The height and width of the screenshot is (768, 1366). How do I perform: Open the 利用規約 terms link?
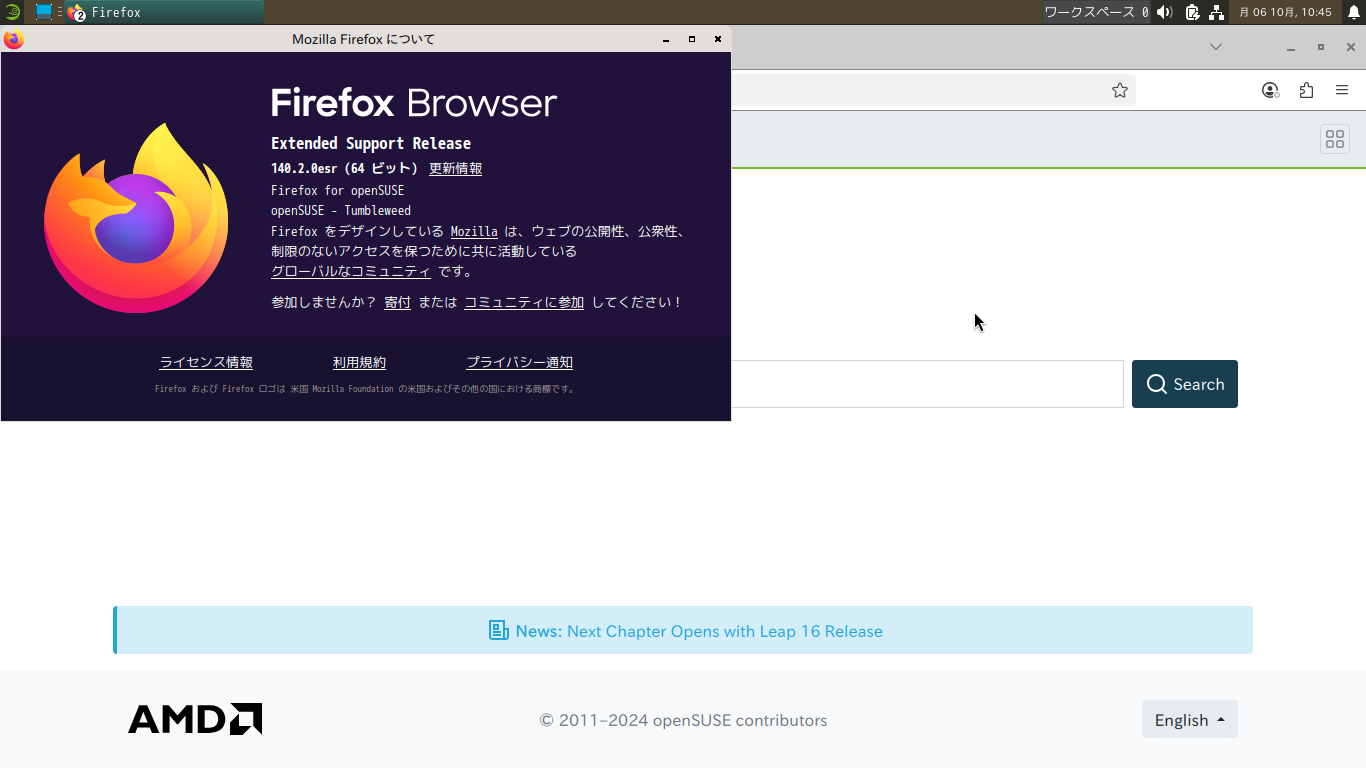coord(359,362)
